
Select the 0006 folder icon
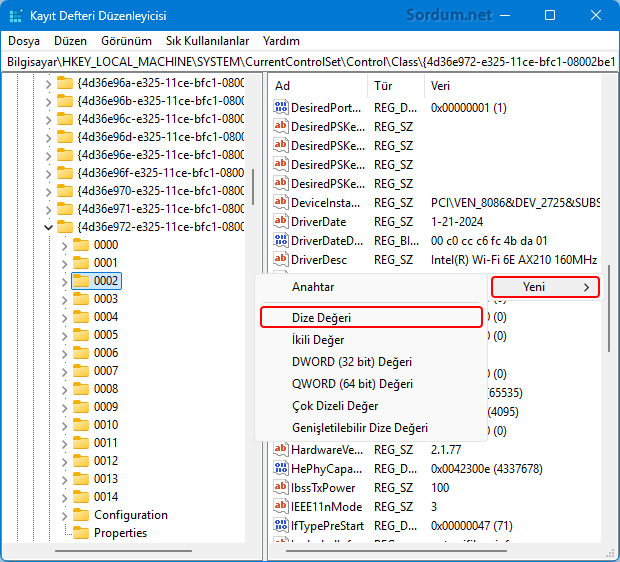pyautogui.click(x=81, y=352)
